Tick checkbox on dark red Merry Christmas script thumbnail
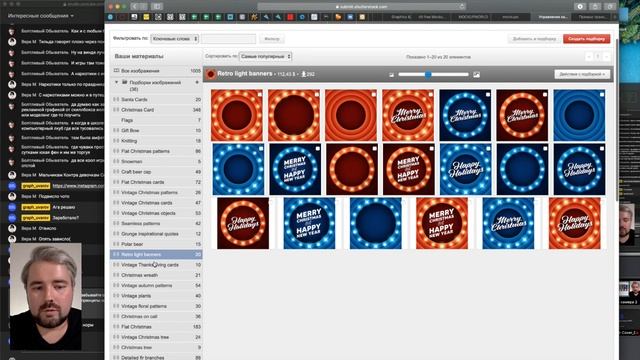640x360 pixels. coord(545,94)
